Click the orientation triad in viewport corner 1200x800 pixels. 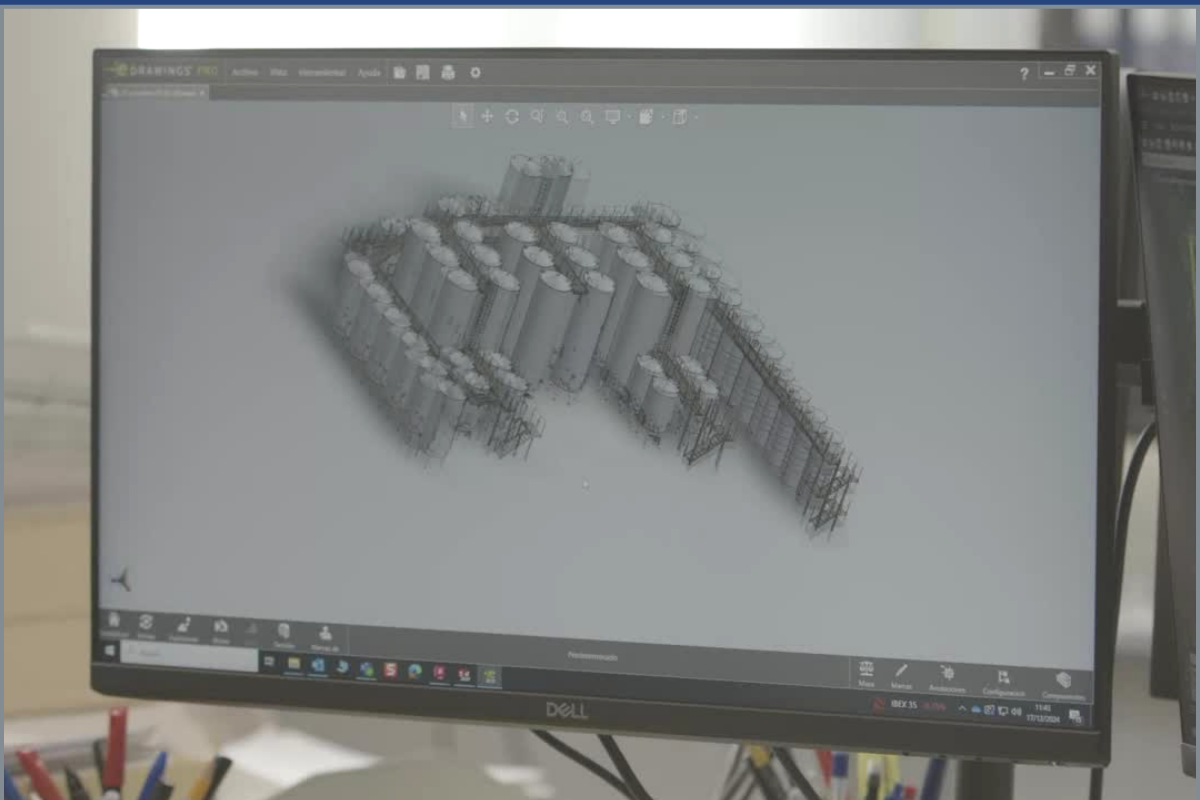[x=122, y=579]
